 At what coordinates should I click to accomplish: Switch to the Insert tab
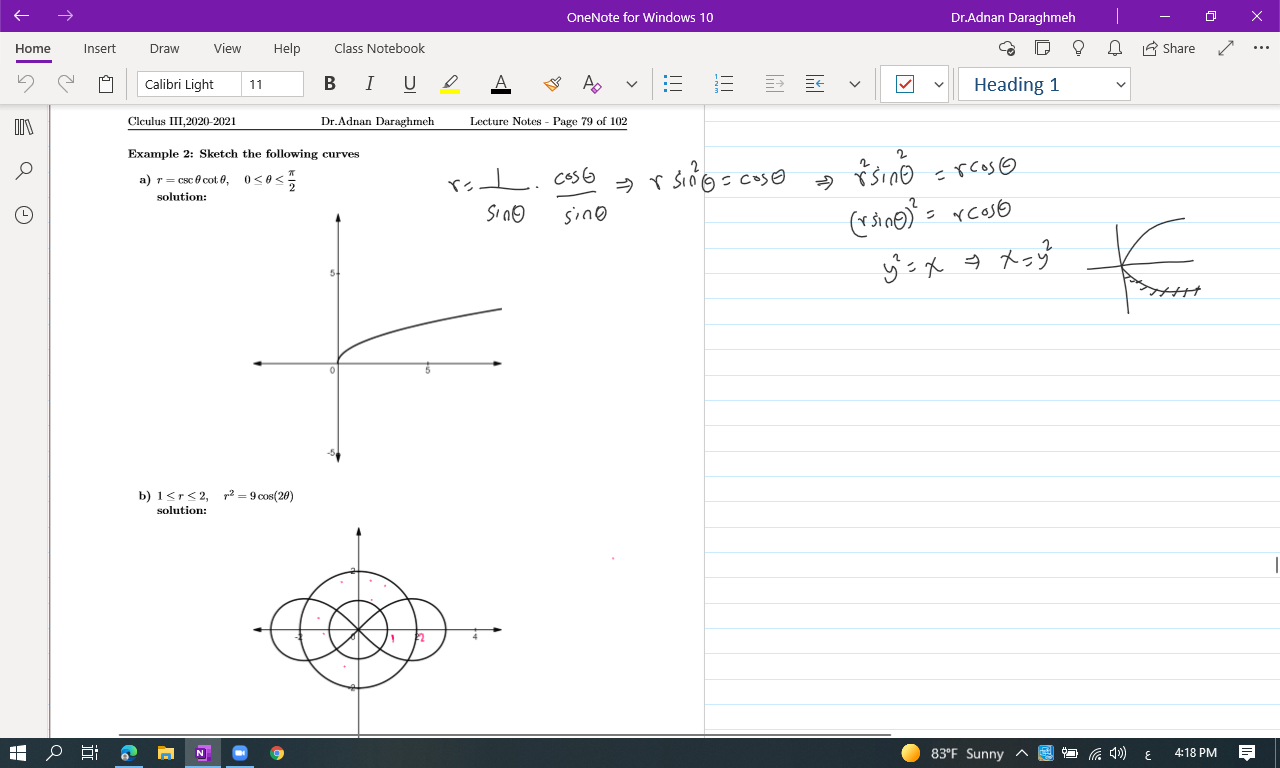[99, 48]
